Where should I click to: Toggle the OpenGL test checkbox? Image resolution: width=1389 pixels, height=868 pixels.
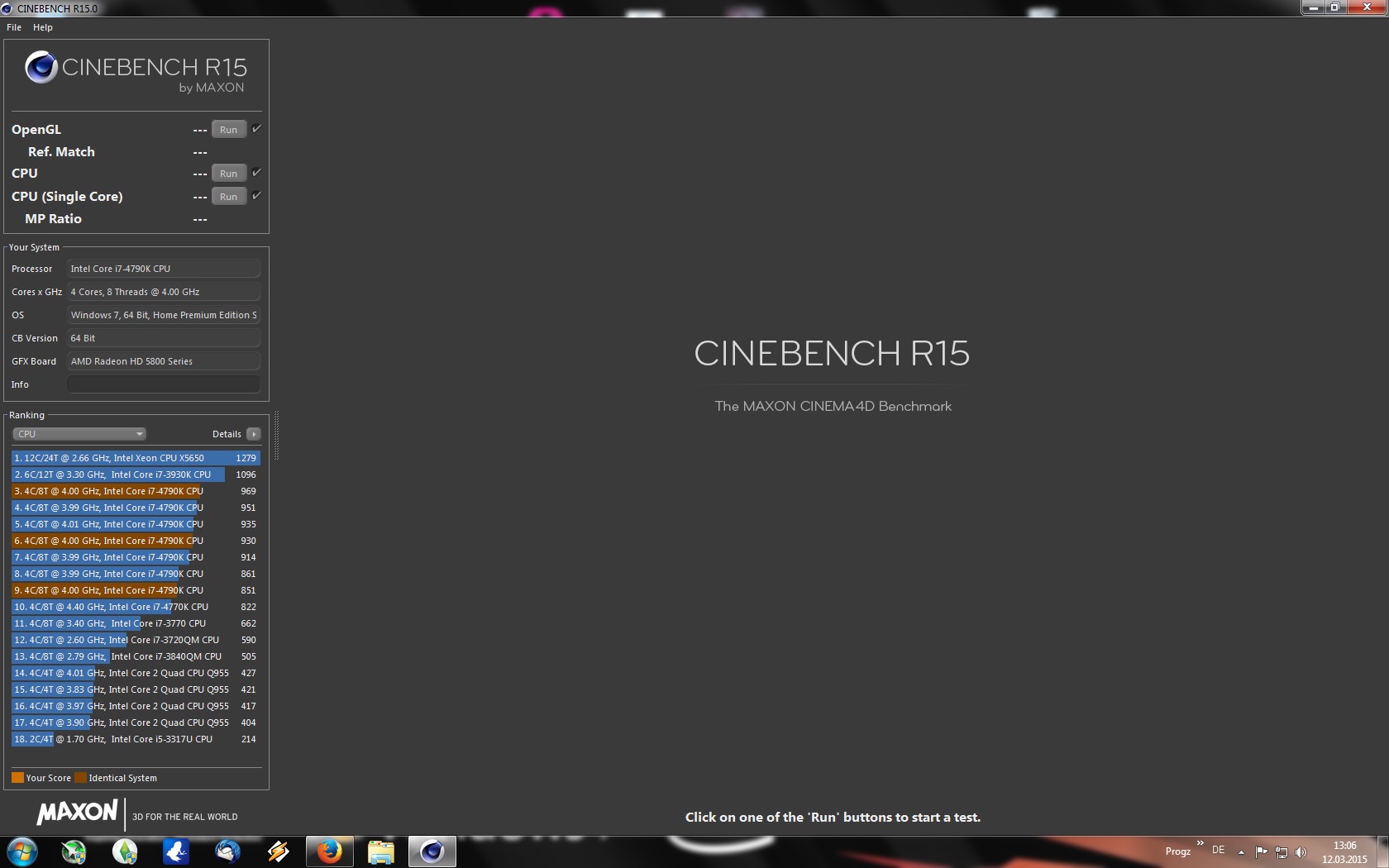pyautogui.click(x=256, y=129)
